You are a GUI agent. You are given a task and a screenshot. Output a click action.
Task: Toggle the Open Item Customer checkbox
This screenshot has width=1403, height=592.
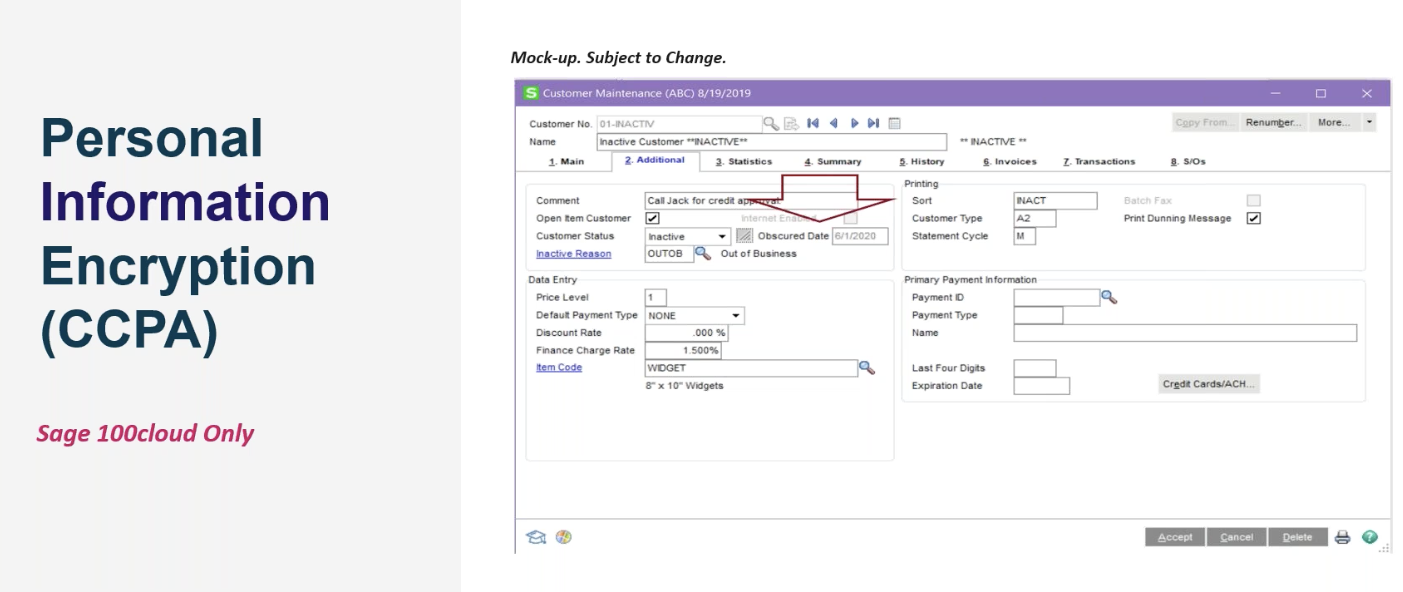point(653,218)
